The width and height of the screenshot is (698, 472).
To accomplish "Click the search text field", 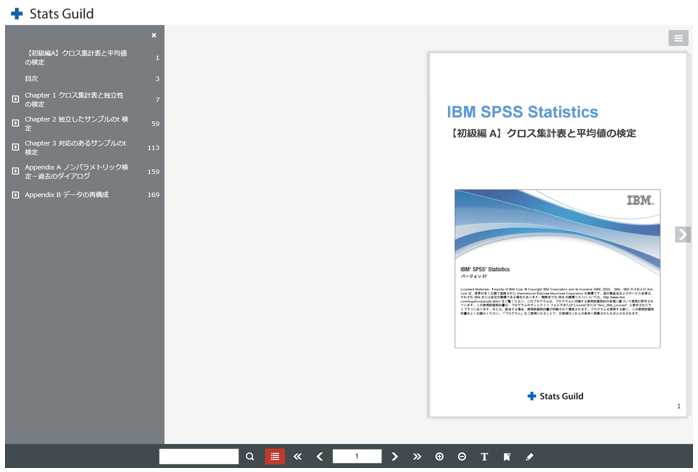I will tap(199, 456).
